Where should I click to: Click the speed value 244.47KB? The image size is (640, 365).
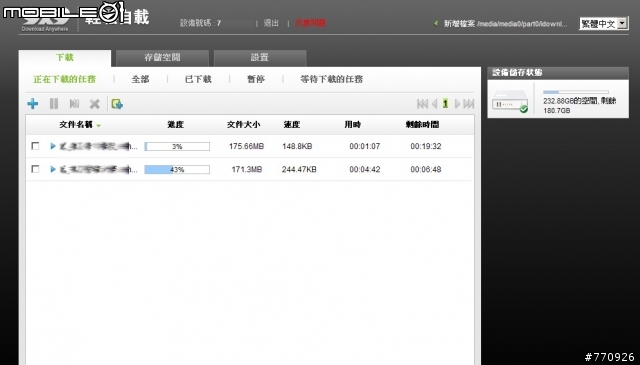(299, 169)
